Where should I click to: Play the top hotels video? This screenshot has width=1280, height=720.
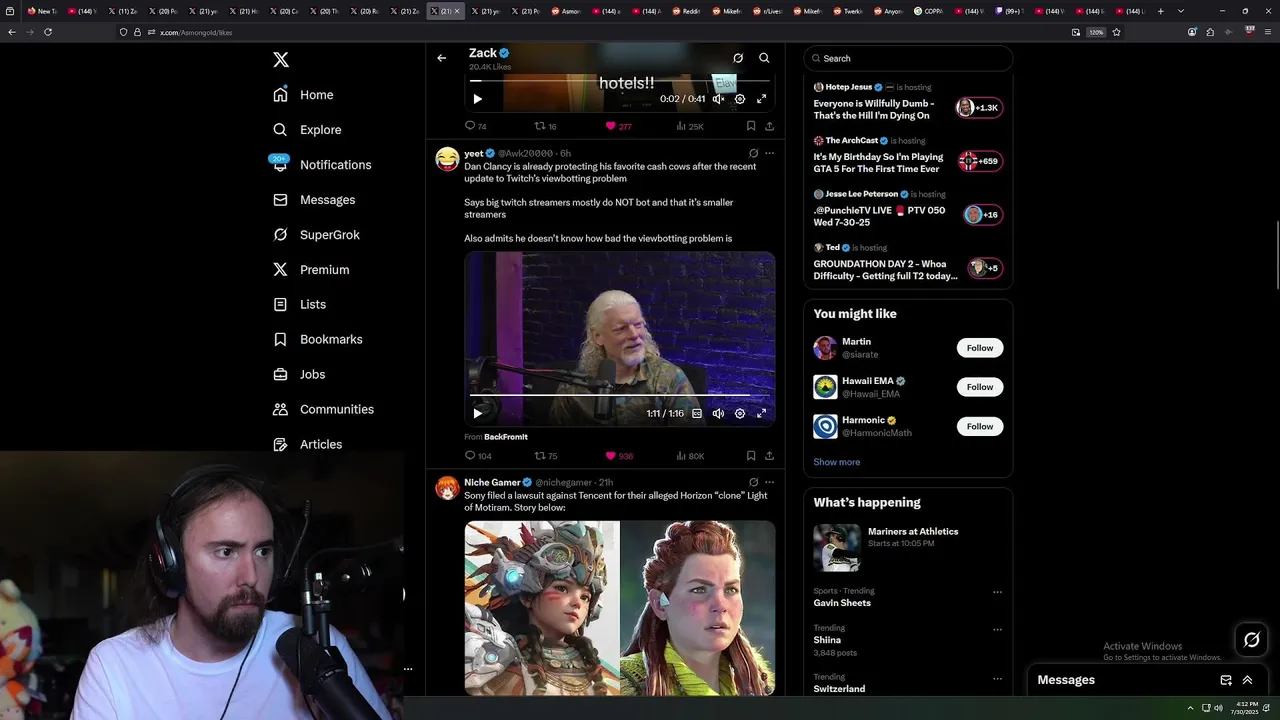[477, 99]
